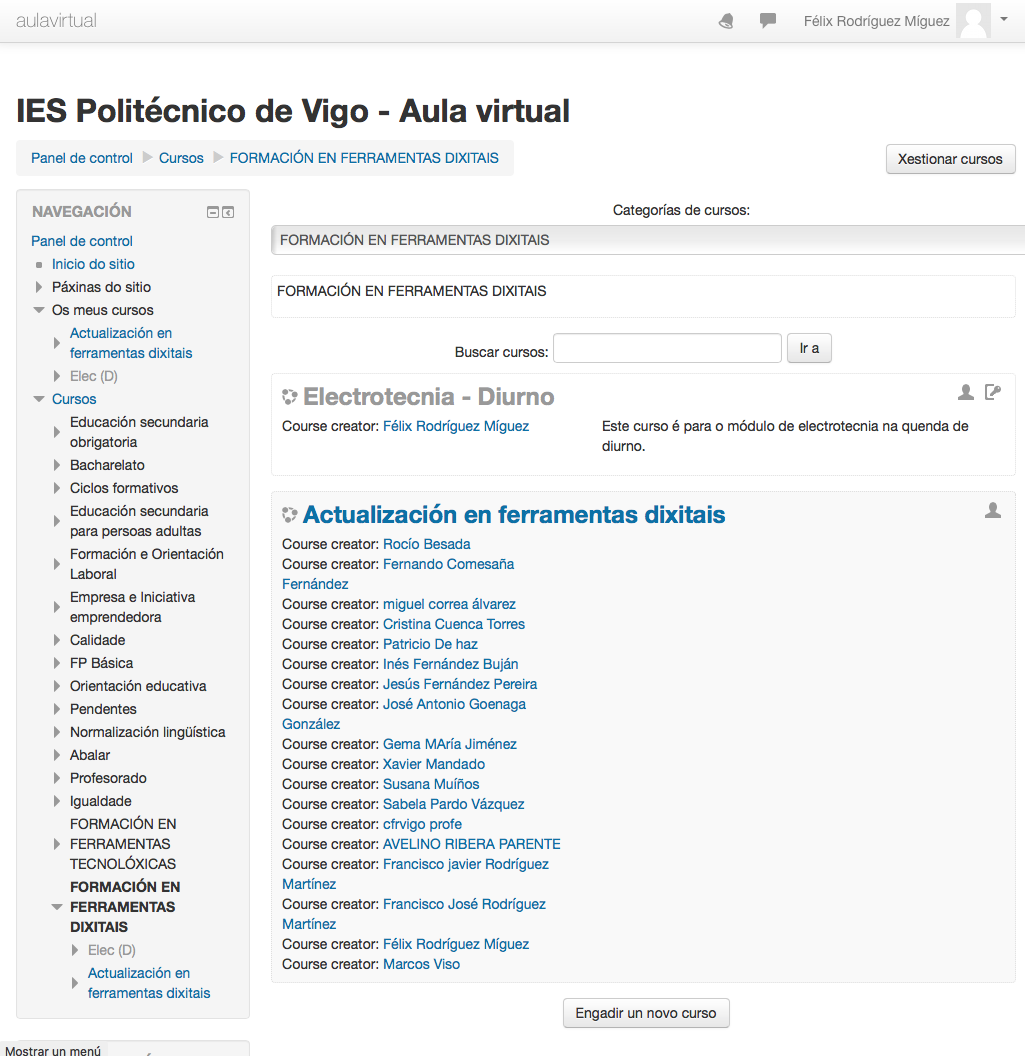Expand the Ciclos formativos category
The image size is (1025, 1056).
point(57,488)
